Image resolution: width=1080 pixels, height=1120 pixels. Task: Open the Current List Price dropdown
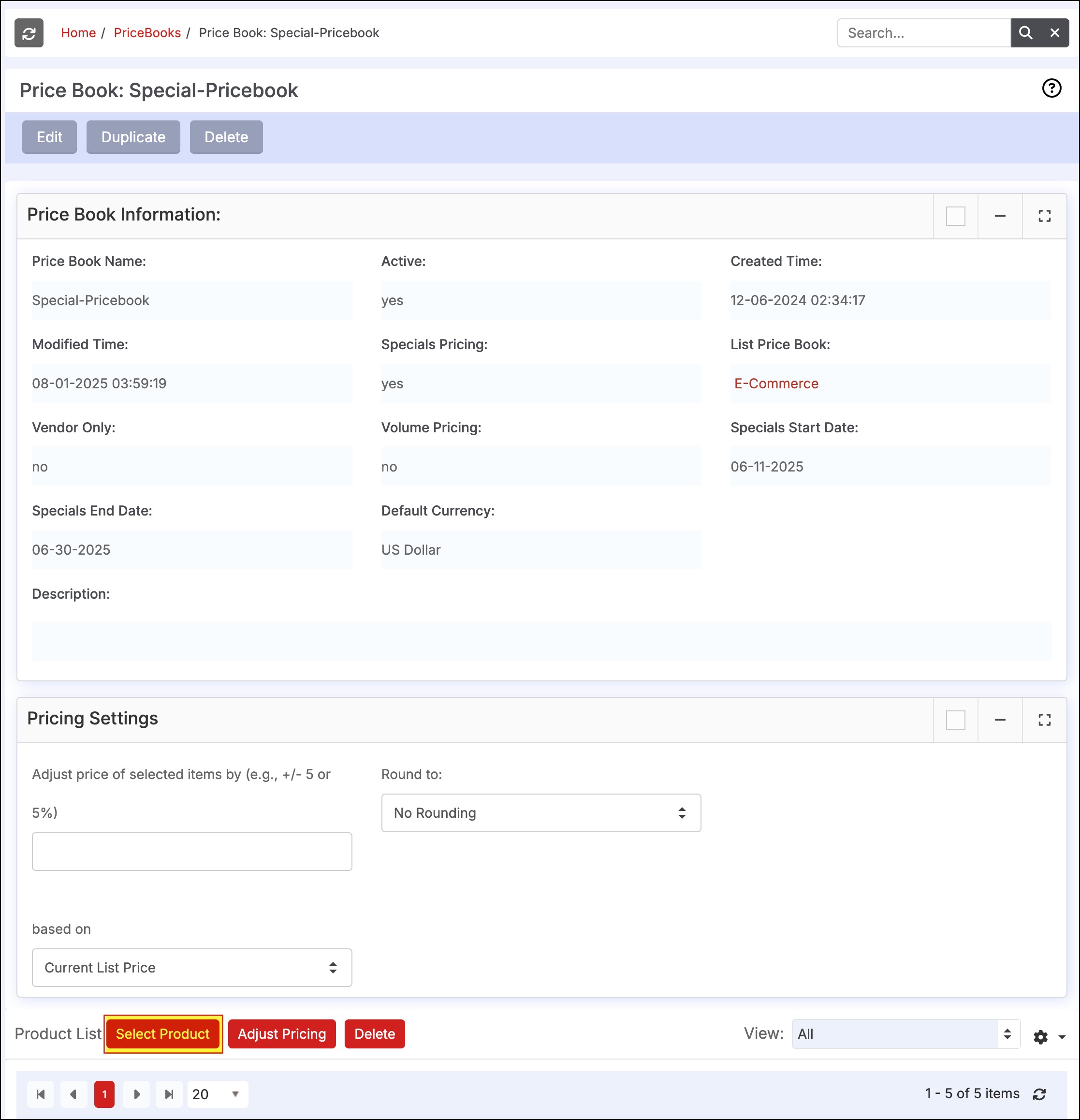[x=192, y=968]
